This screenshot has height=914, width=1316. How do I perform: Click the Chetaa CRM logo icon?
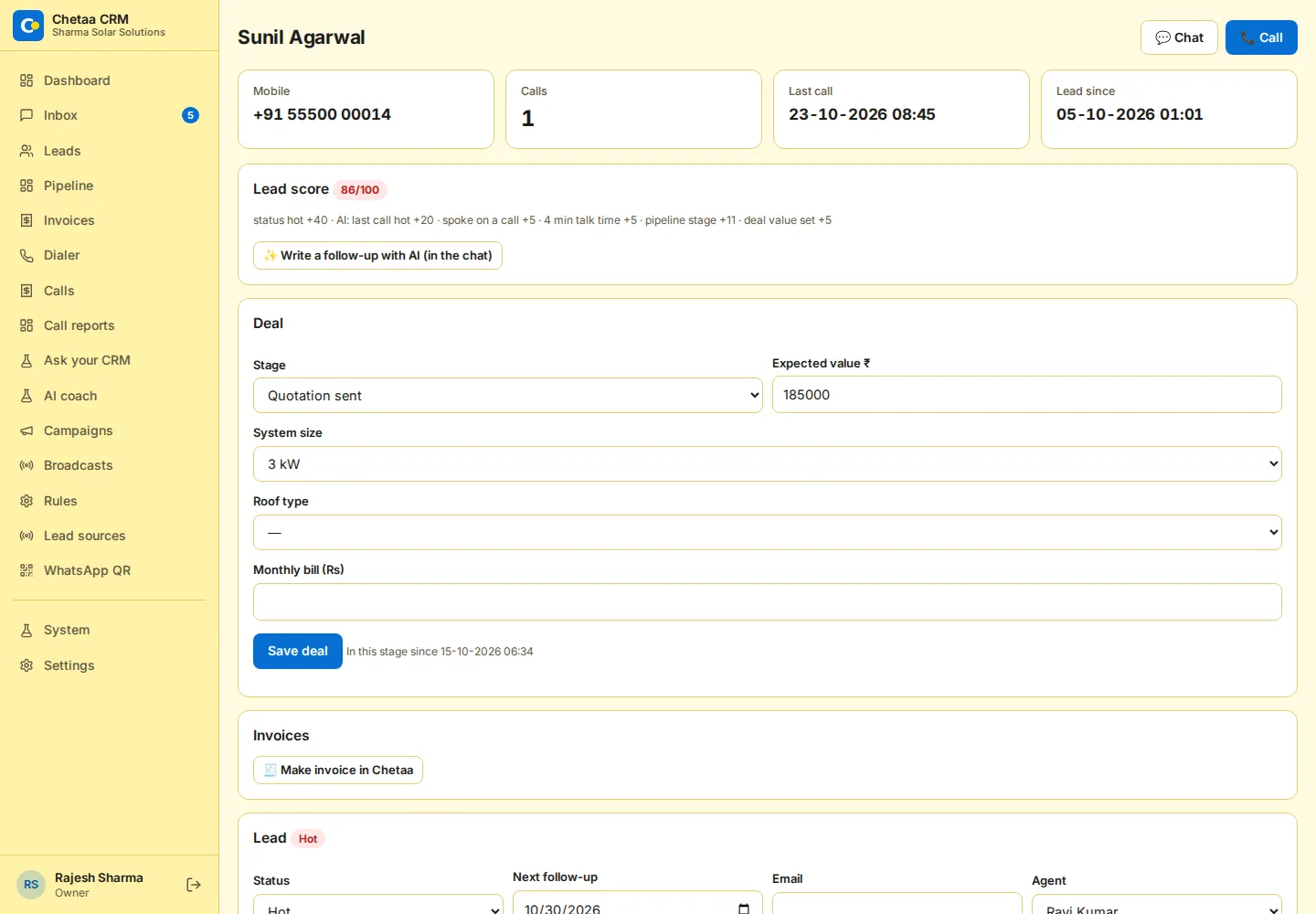coord(28,26)
